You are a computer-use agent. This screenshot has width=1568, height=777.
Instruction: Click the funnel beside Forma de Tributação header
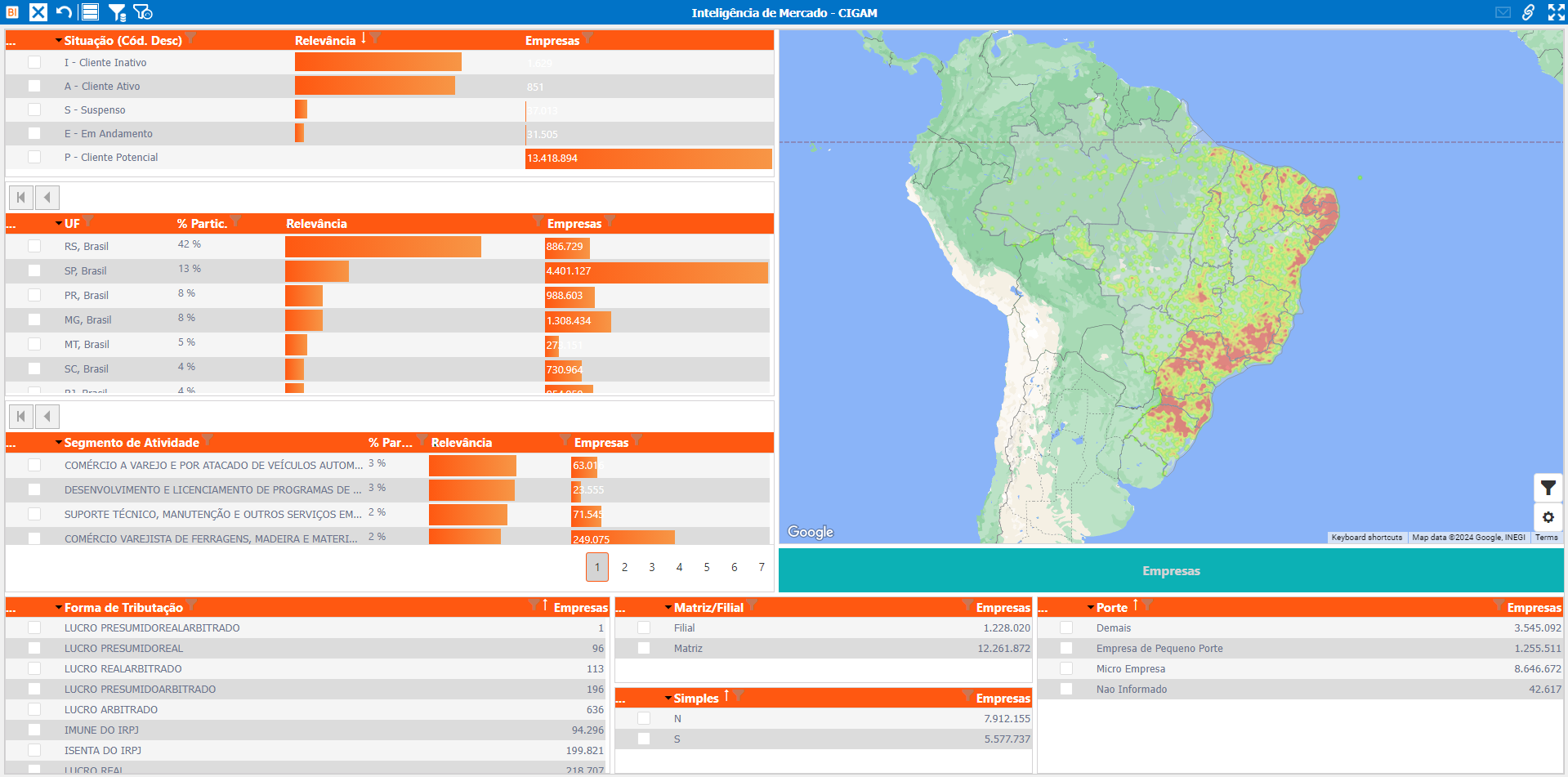coord(191,605)
